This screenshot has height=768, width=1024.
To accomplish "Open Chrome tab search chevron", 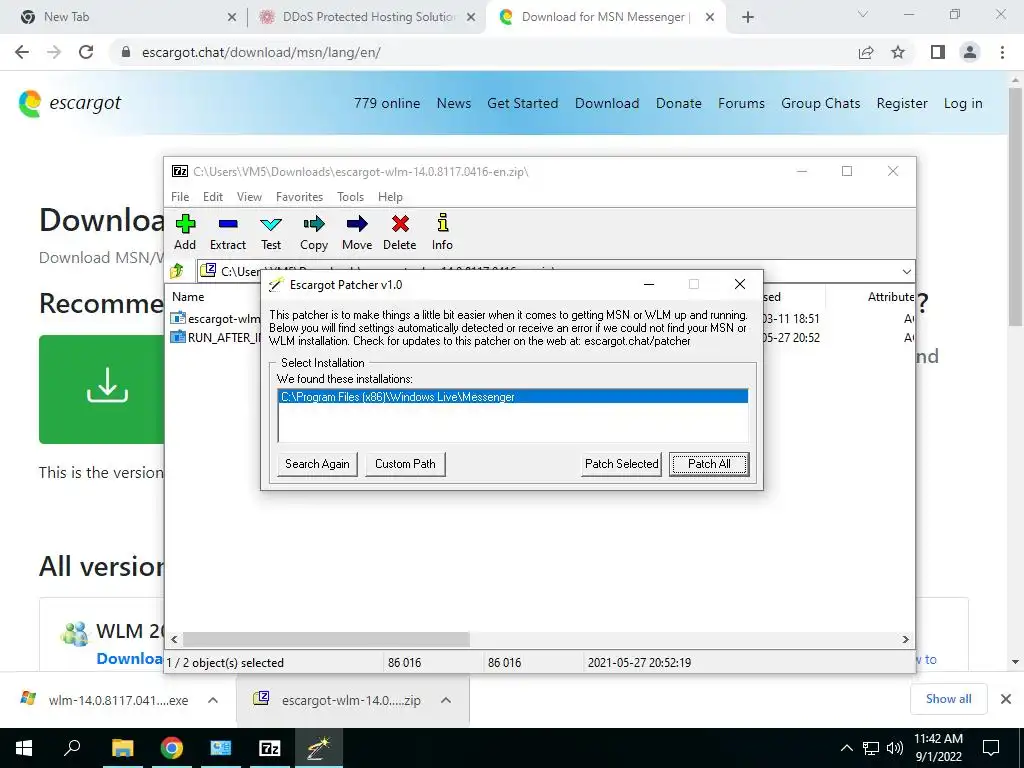I will (x=863, y=14).
